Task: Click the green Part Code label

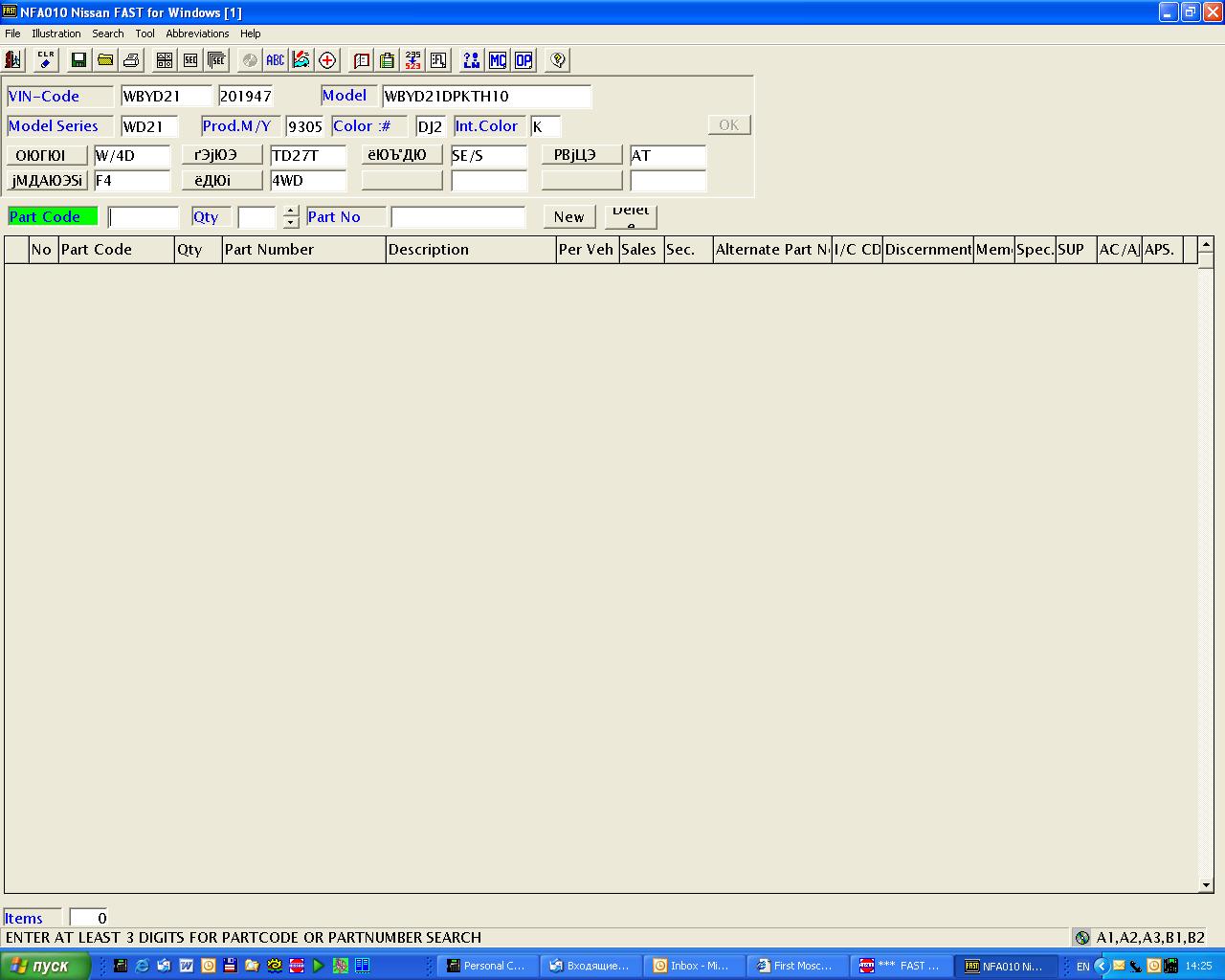Action: (53, 216)
